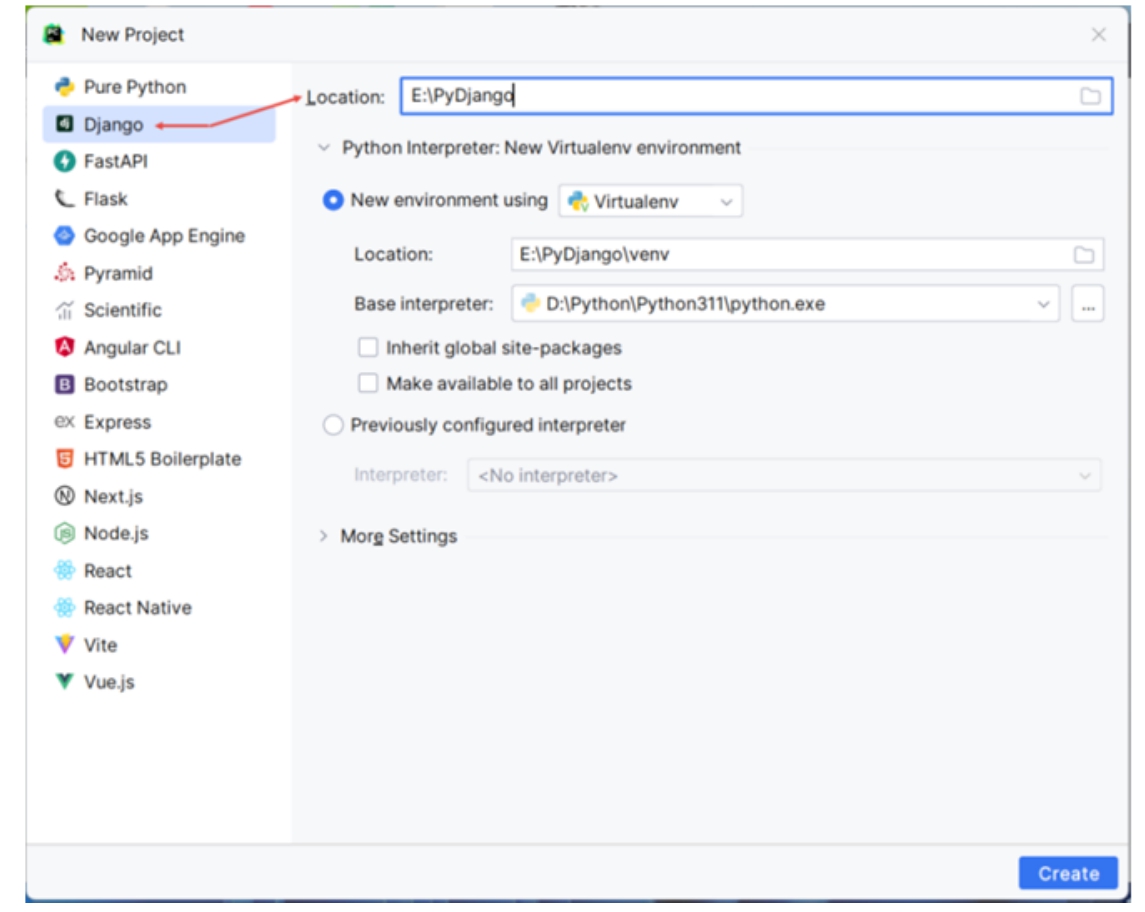
Task: Click the FastAPI project type icon
Action: click(x=65, y=161)
